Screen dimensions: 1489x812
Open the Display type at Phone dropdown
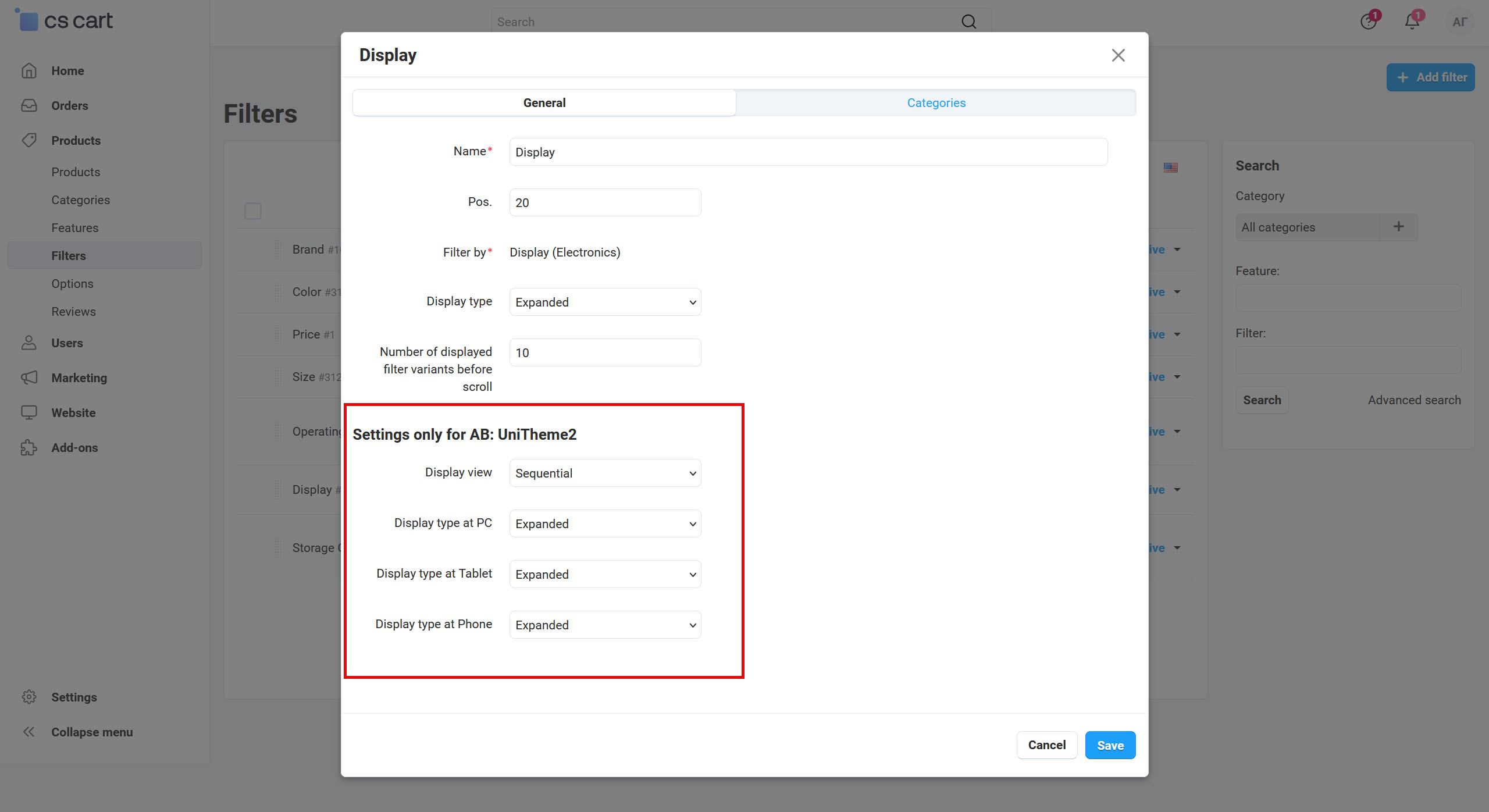tap(605, 625)
